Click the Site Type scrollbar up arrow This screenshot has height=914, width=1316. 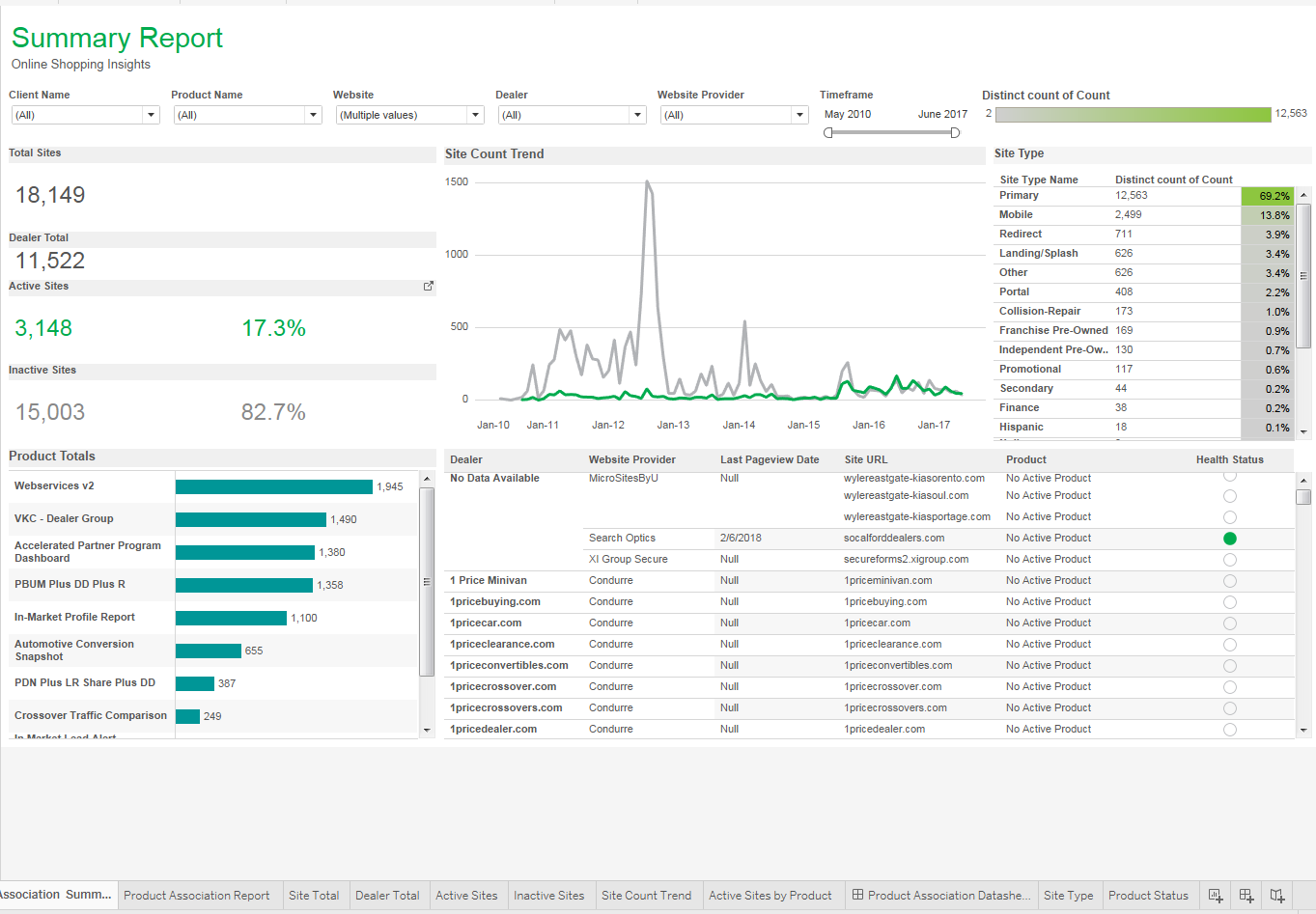[x=1303, y=195]
